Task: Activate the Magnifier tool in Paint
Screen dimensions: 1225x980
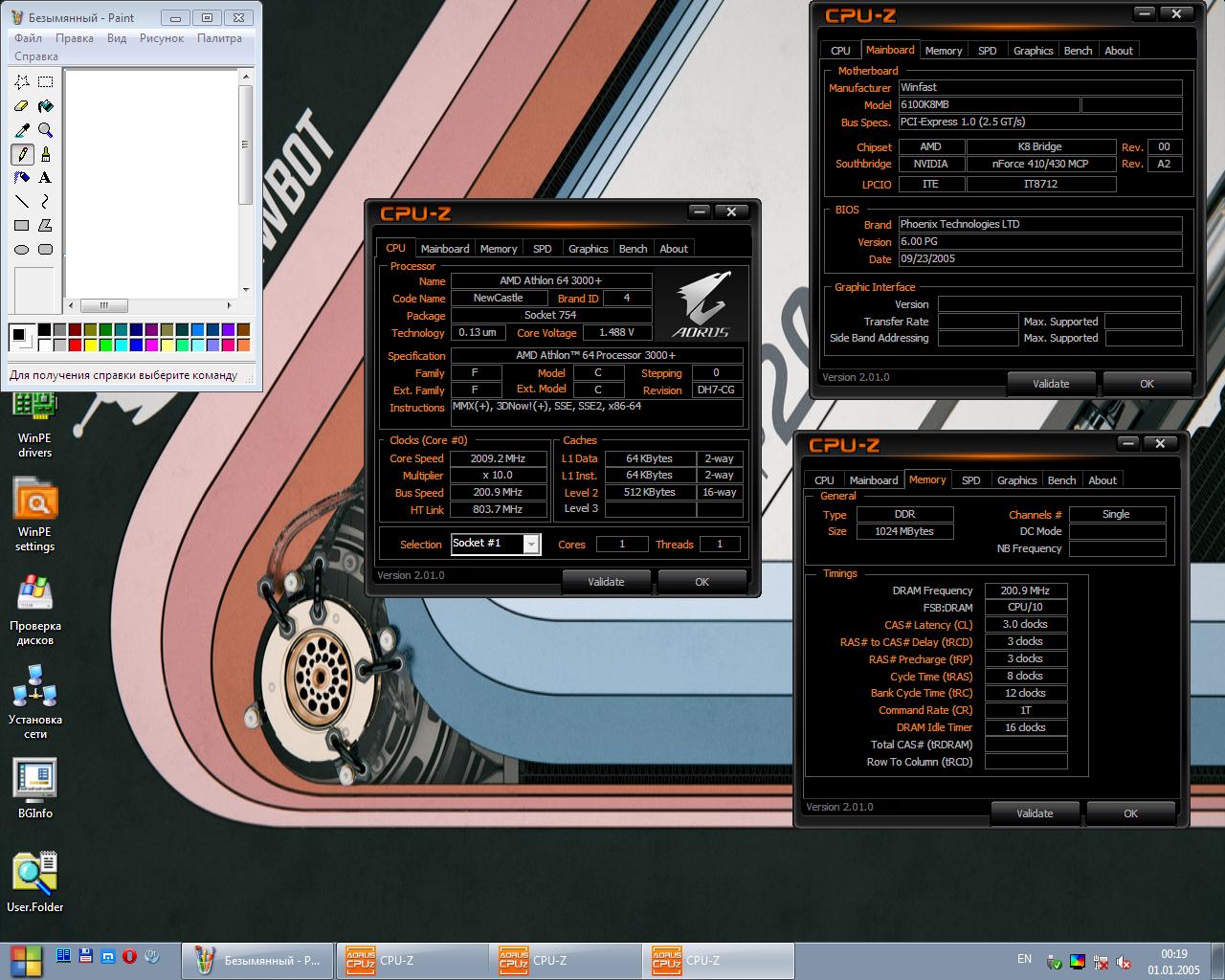Action: point(45,130)
